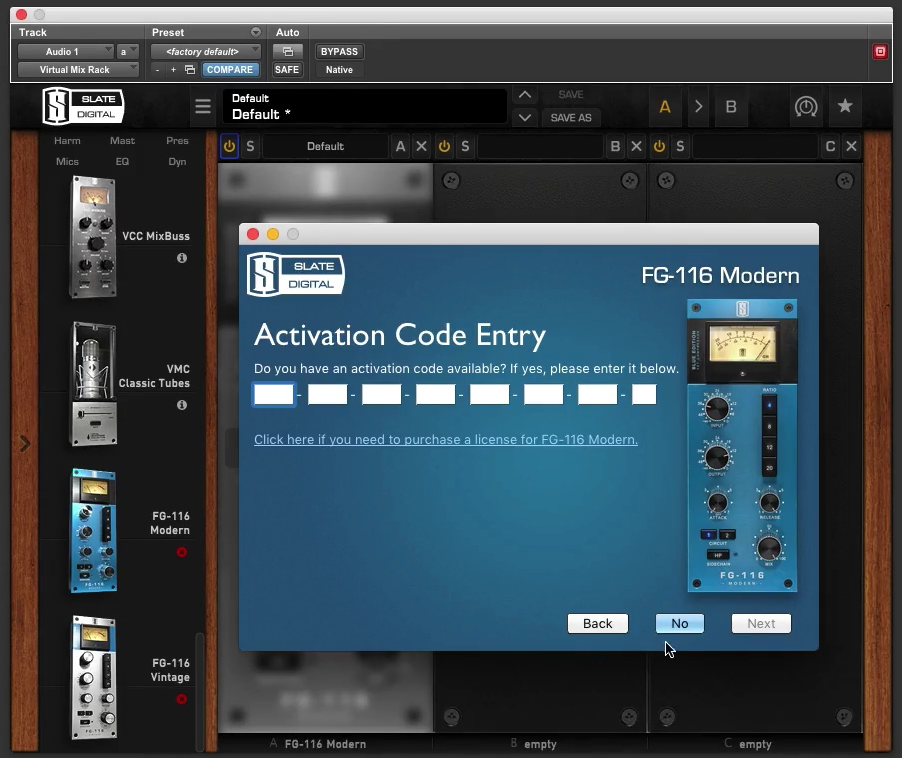Click the Native format button
The width and height of the screenshot is (902, 758).
point(339,70)
